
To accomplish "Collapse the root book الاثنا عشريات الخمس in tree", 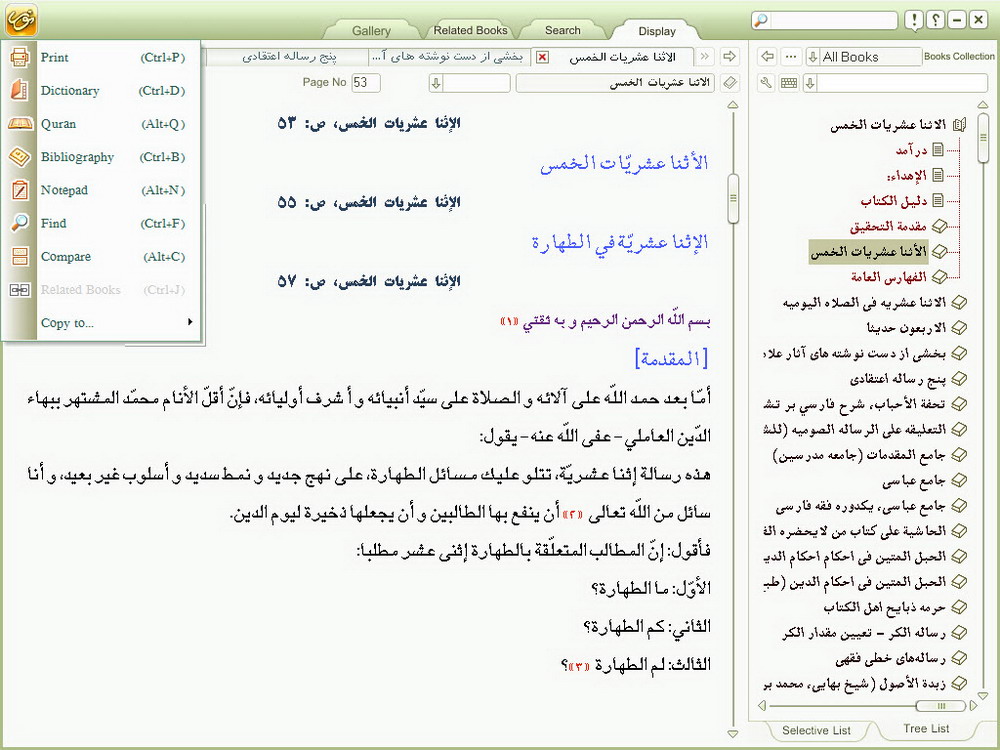I will click(x=959, y=125).
